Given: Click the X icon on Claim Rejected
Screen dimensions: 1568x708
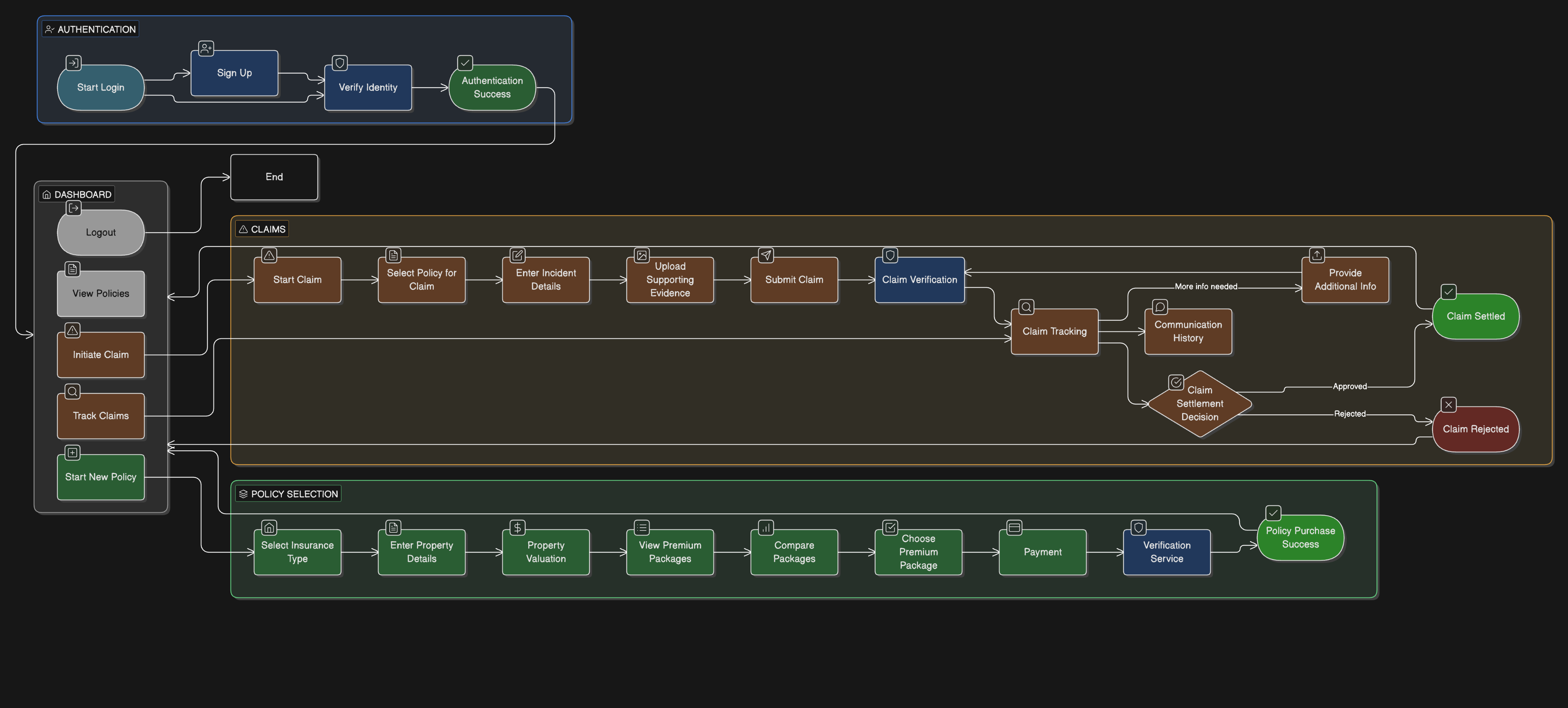Looking at the screenshot, I should click(x=1449, y=405).
